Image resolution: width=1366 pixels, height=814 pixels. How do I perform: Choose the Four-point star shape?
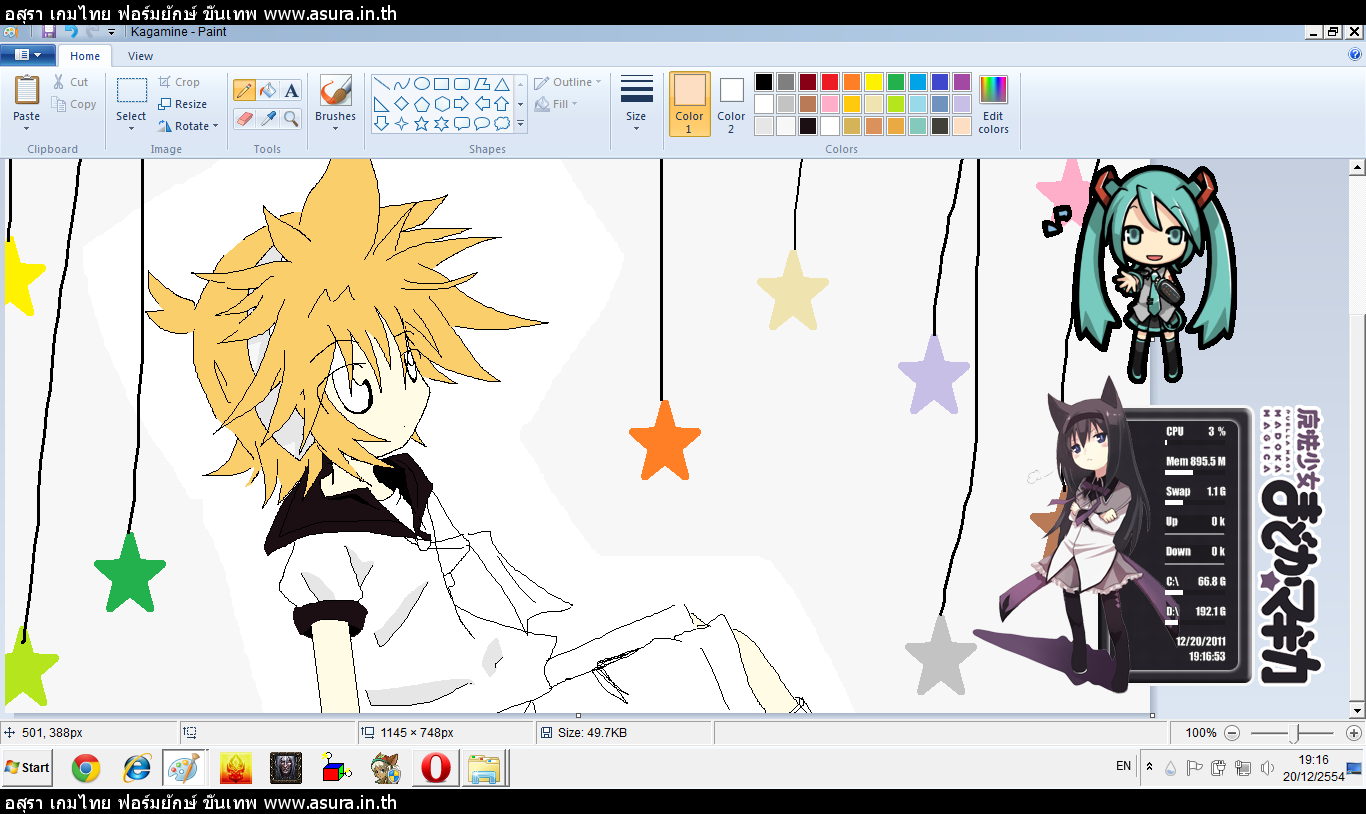(401, 124)
